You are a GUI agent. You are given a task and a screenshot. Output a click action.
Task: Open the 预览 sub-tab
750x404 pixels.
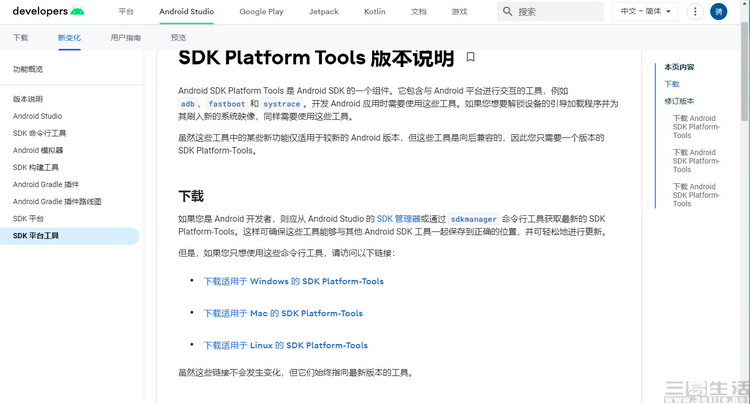tap(178, 37)
